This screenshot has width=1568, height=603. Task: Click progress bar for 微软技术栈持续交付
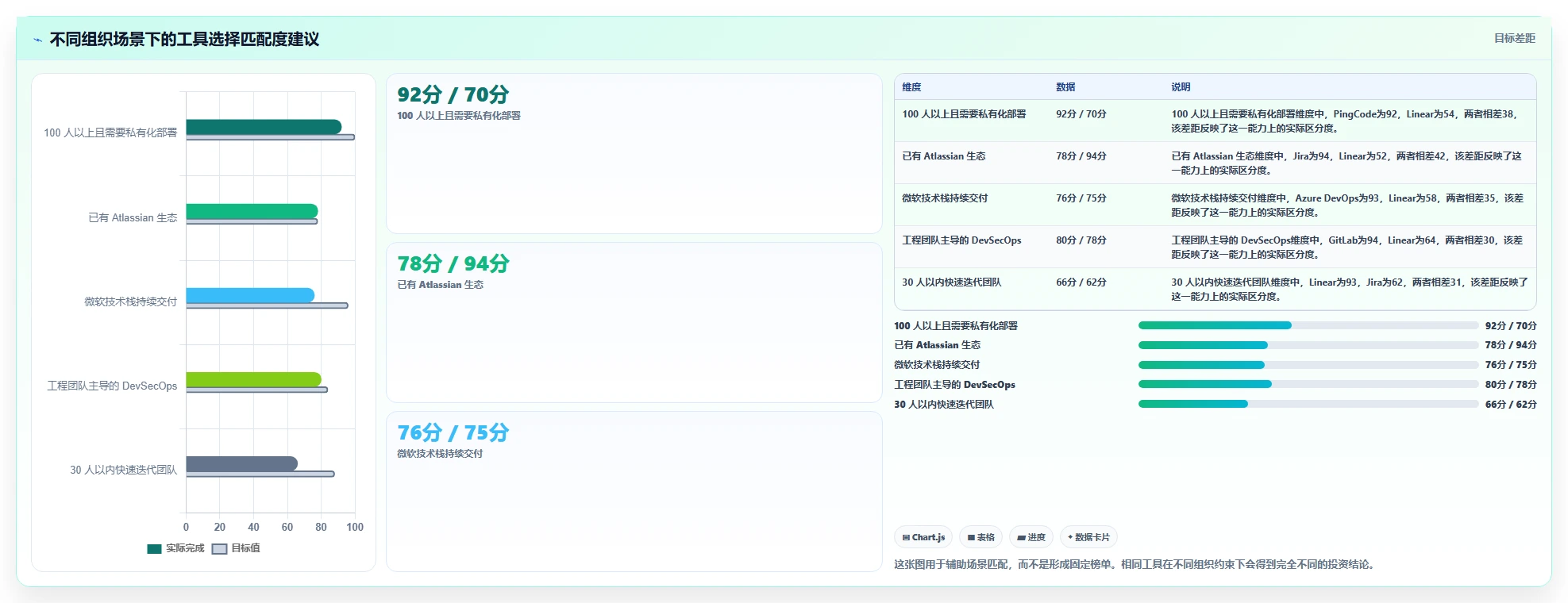point(1308,365)
